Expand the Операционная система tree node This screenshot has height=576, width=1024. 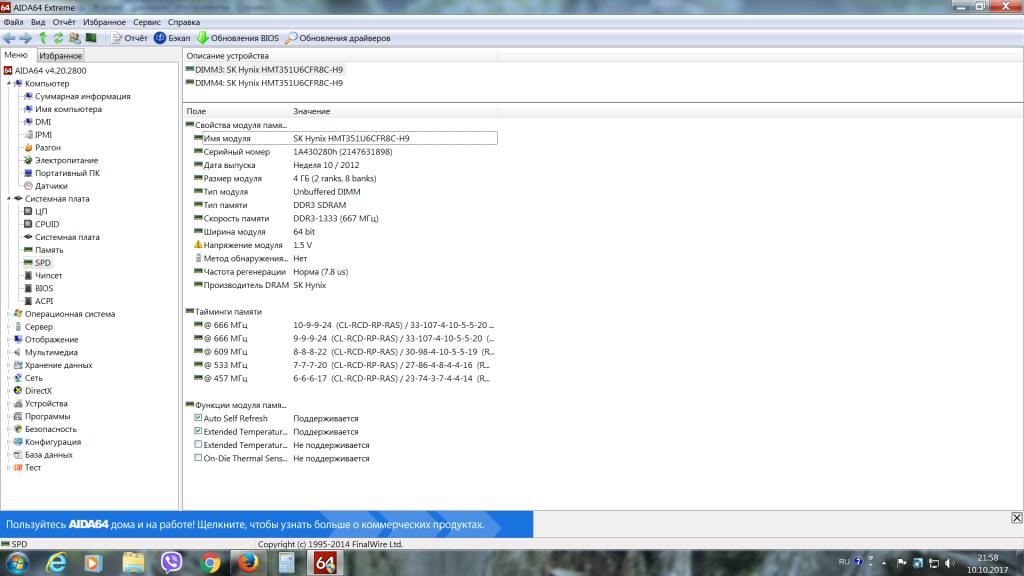[8, 314]
